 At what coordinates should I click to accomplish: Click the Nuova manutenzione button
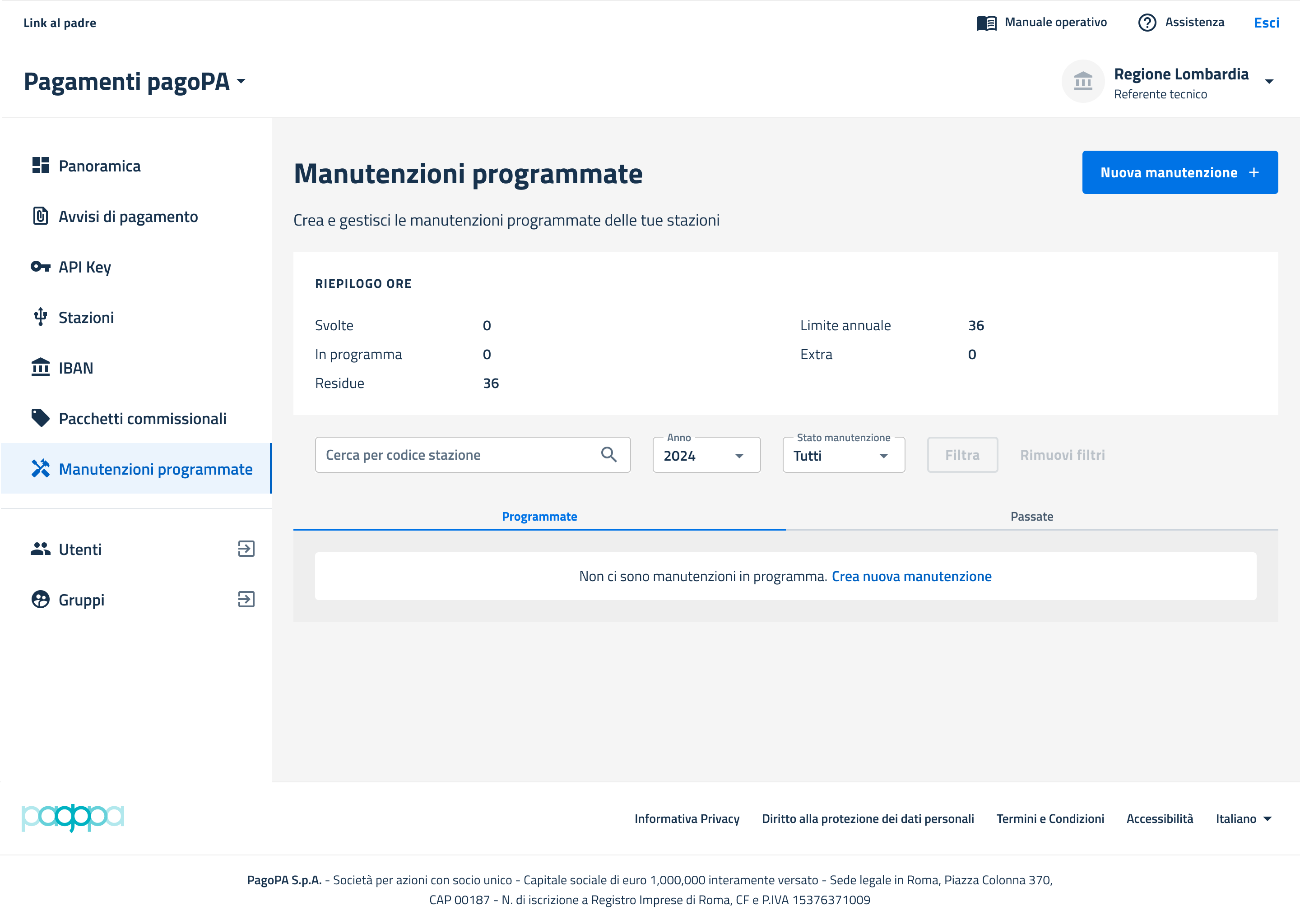coord(1179,172)
